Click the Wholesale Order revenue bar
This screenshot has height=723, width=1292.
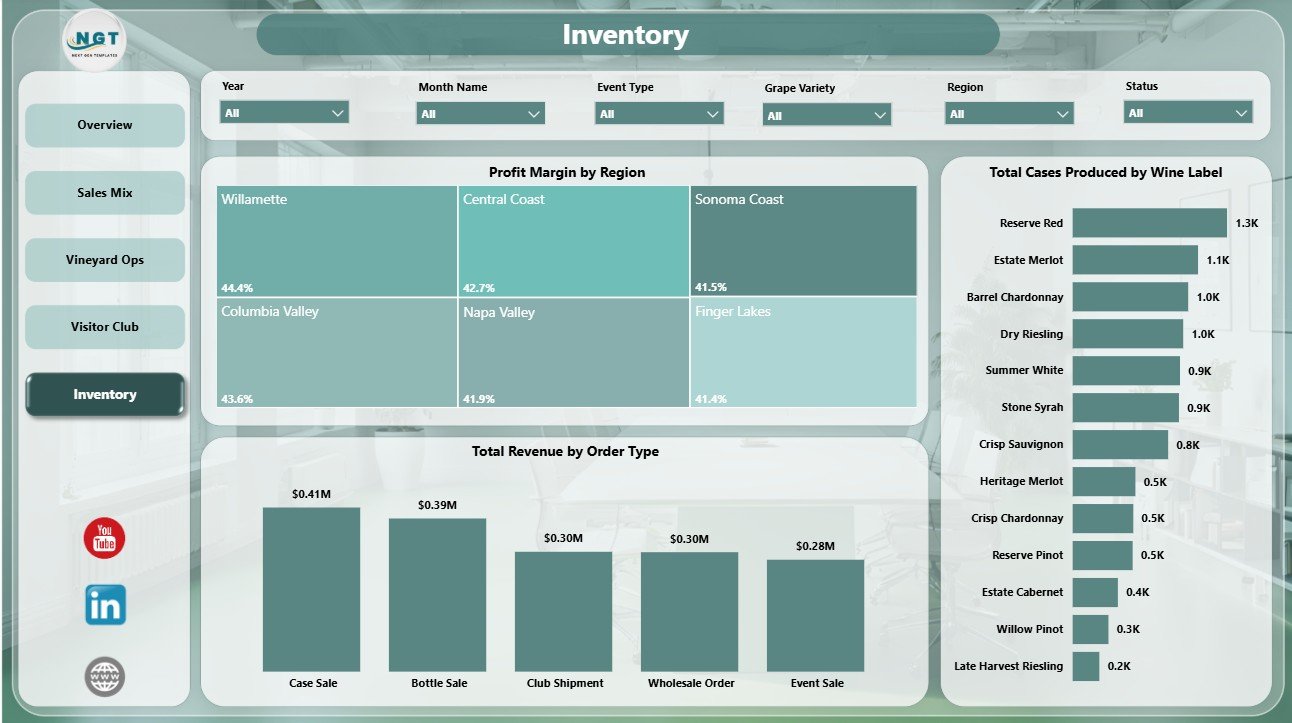689,611
